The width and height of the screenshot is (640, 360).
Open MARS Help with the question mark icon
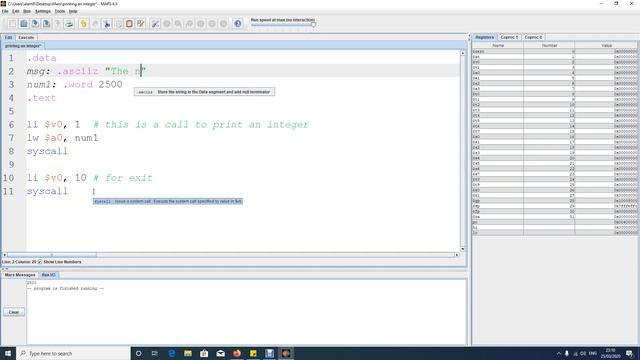238,24
